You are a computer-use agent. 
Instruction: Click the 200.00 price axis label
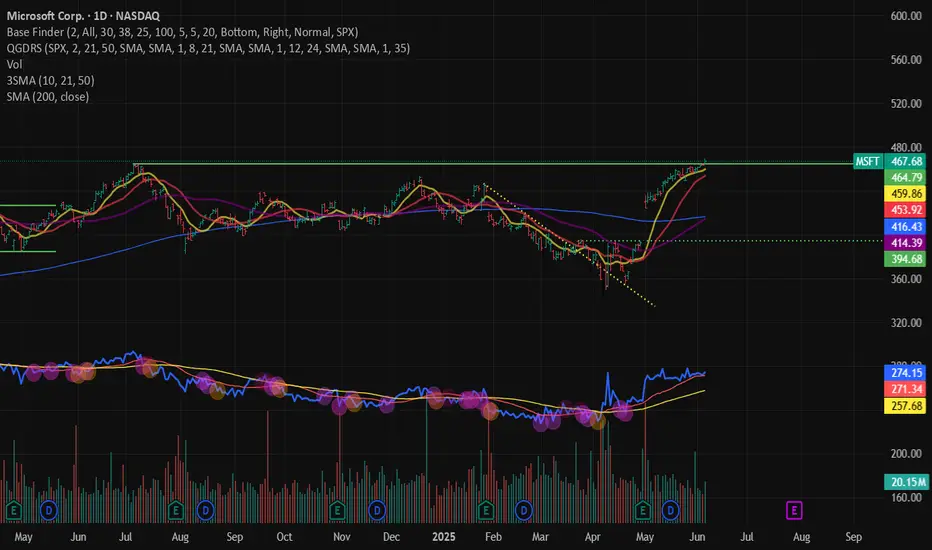[906, 454]
